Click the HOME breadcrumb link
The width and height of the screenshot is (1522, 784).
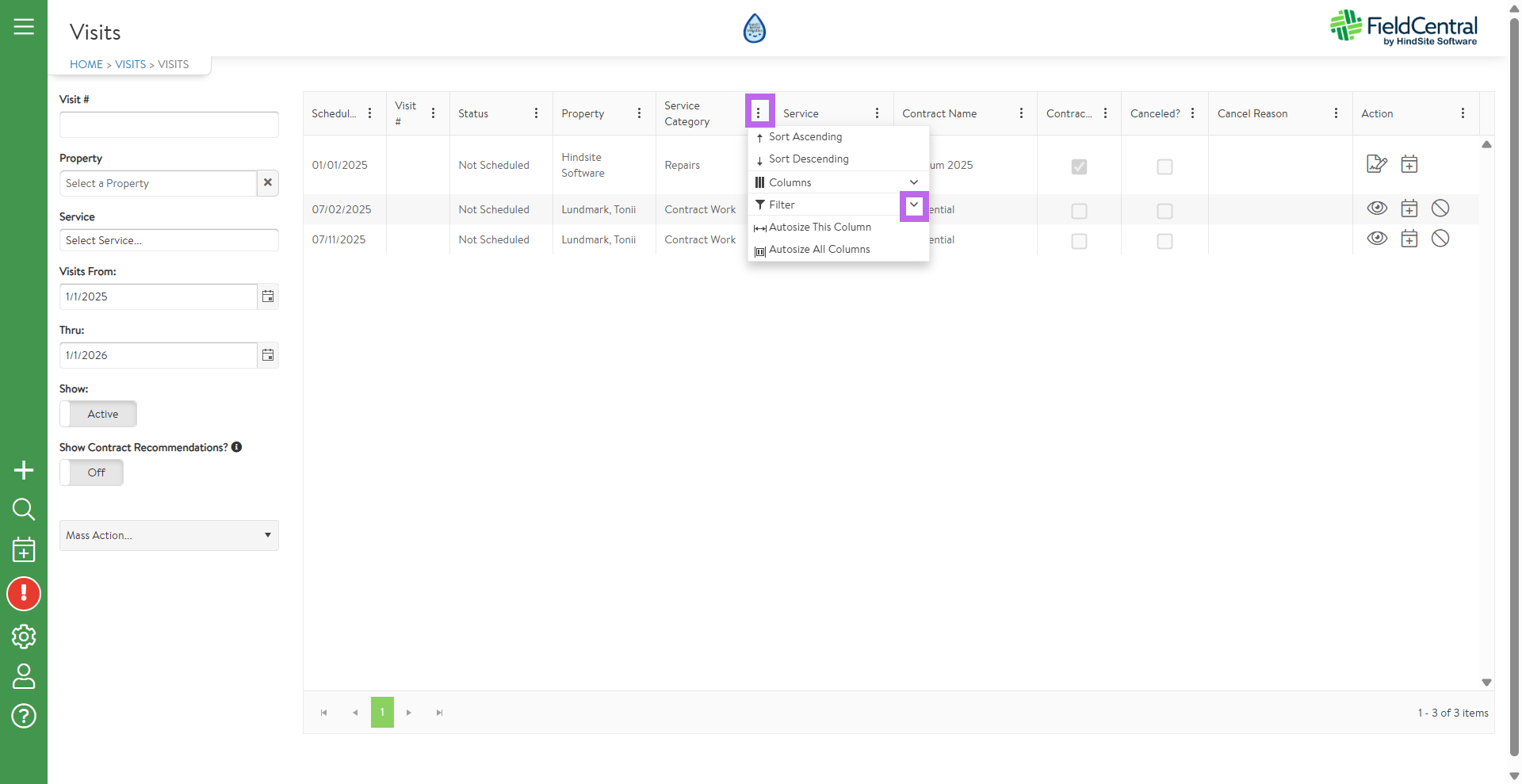(x=86, y=64)
